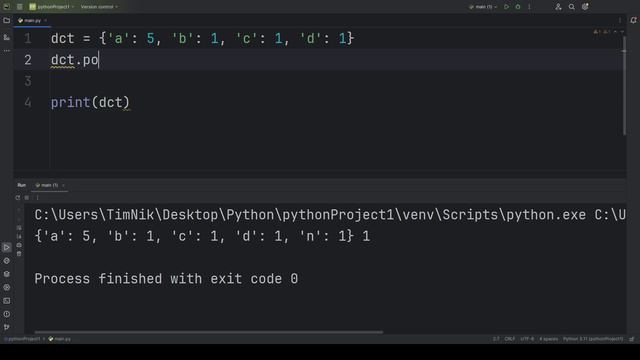Toggle scroll to end in Run gutter
The image size is (640, 360).
(19, 236)
